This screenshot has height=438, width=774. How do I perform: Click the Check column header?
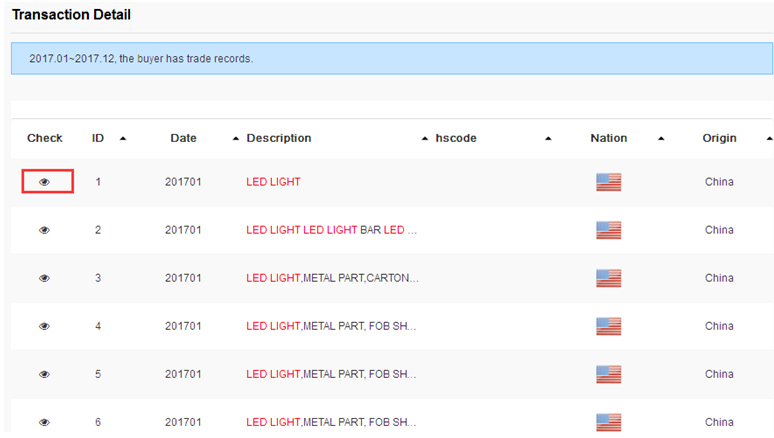(x=44, y=138)
